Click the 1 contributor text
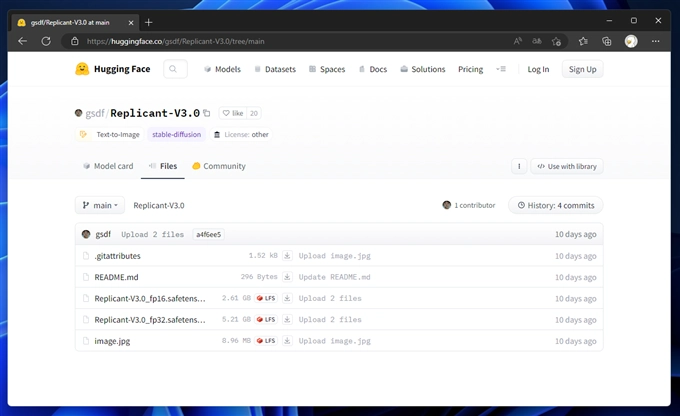680x416 pixels. pyautogui.click(x=474, y=205)
